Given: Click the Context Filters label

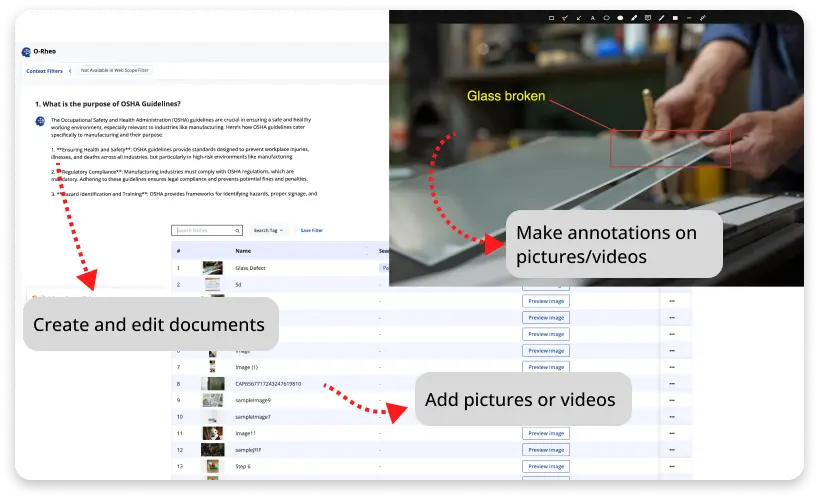Looking at the screenshot, I should coord(43,71).
